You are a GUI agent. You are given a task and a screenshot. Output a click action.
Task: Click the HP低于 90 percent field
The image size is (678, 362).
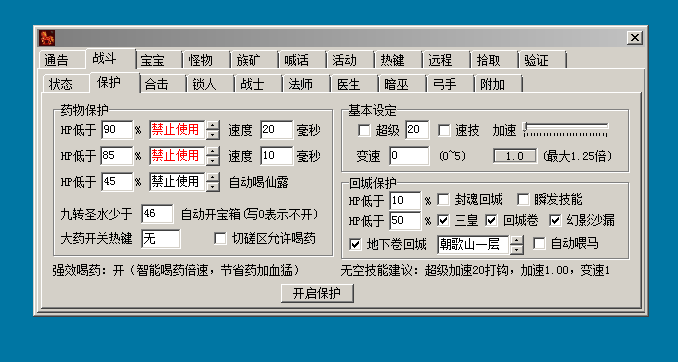(117, 130)
